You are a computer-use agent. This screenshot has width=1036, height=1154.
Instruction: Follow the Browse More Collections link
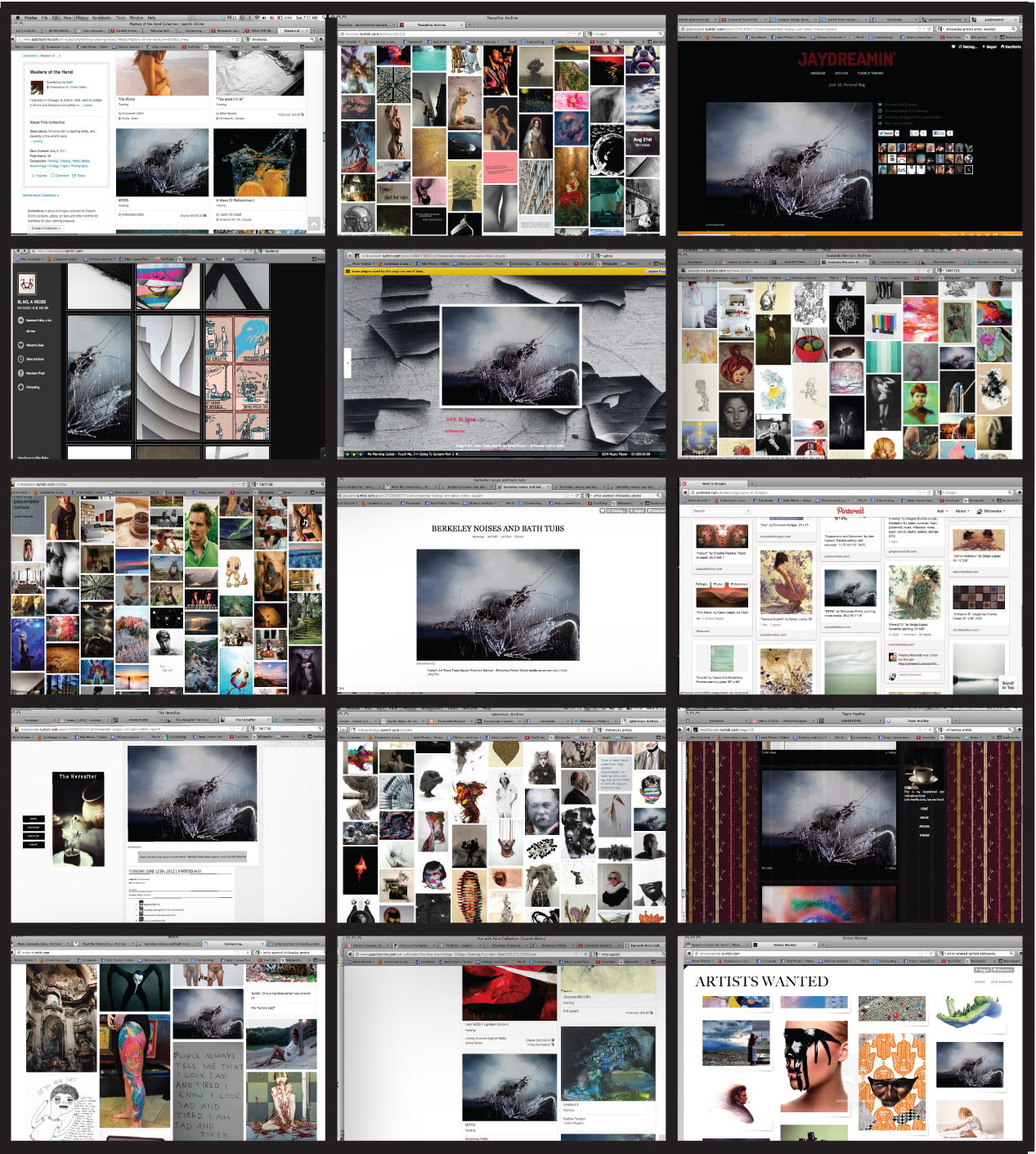click(40, 195)
